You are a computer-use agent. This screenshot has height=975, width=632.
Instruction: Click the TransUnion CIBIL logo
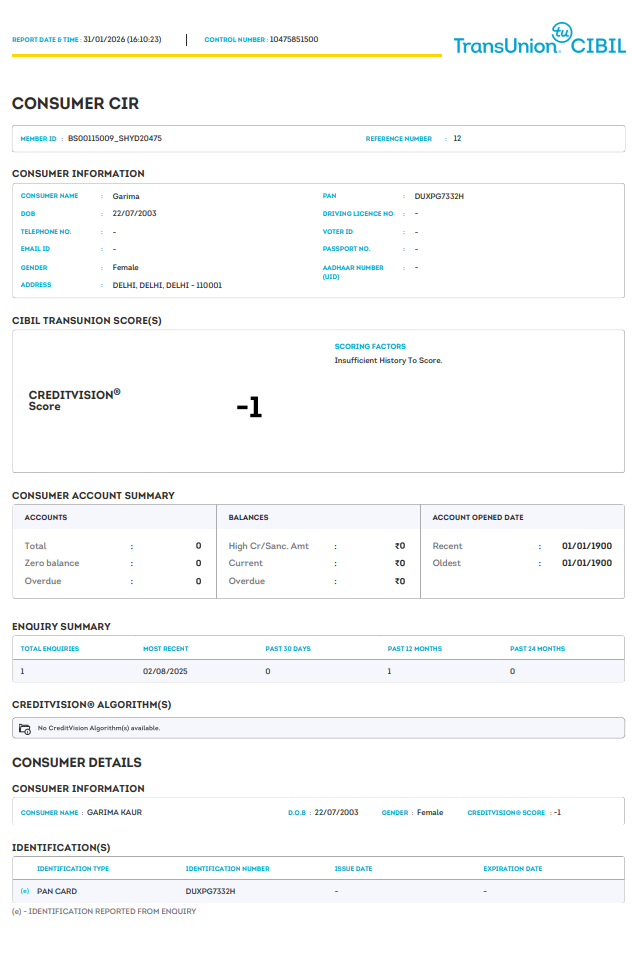539,39
